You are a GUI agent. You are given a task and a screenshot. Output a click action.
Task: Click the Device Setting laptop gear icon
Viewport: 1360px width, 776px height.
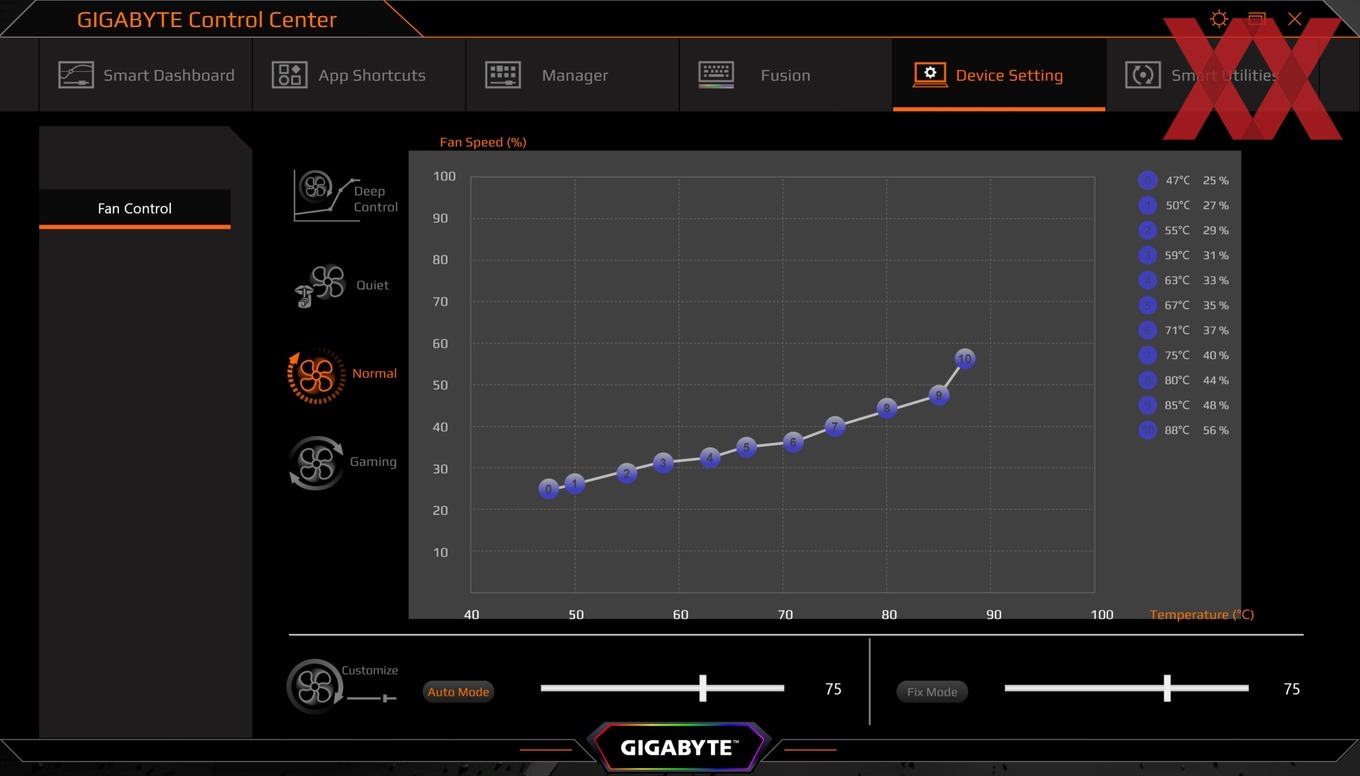930,75
